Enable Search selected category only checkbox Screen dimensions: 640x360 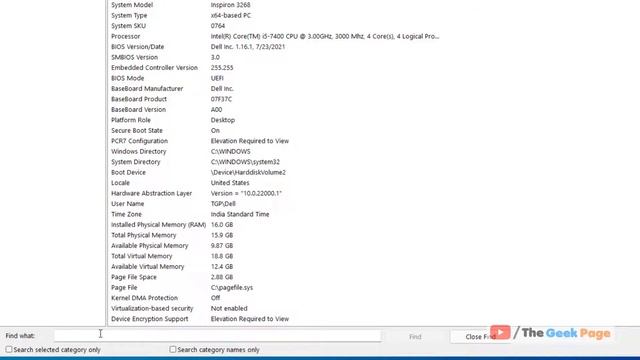[9, 350]
